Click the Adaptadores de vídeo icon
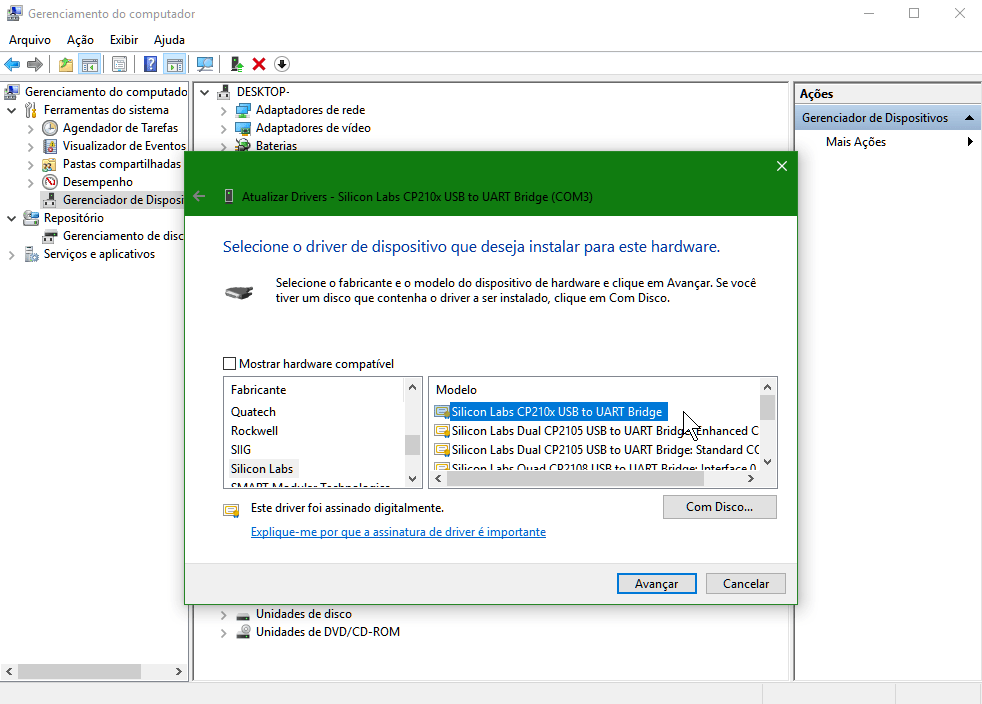This screenshot has width=982, height=704. tap(242, 128)
